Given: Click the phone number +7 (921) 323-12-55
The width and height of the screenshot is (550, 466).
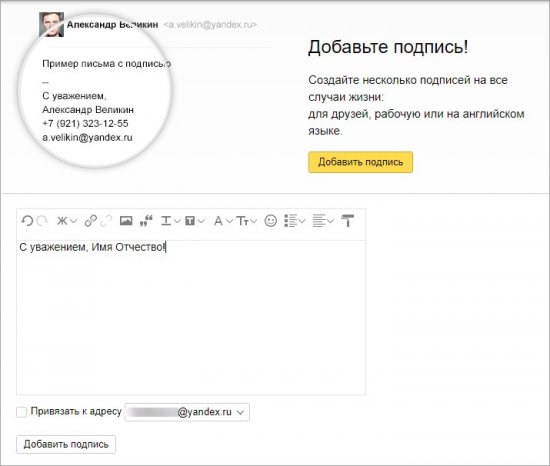Looking at the screenshot, I should [x=85, y=123].
